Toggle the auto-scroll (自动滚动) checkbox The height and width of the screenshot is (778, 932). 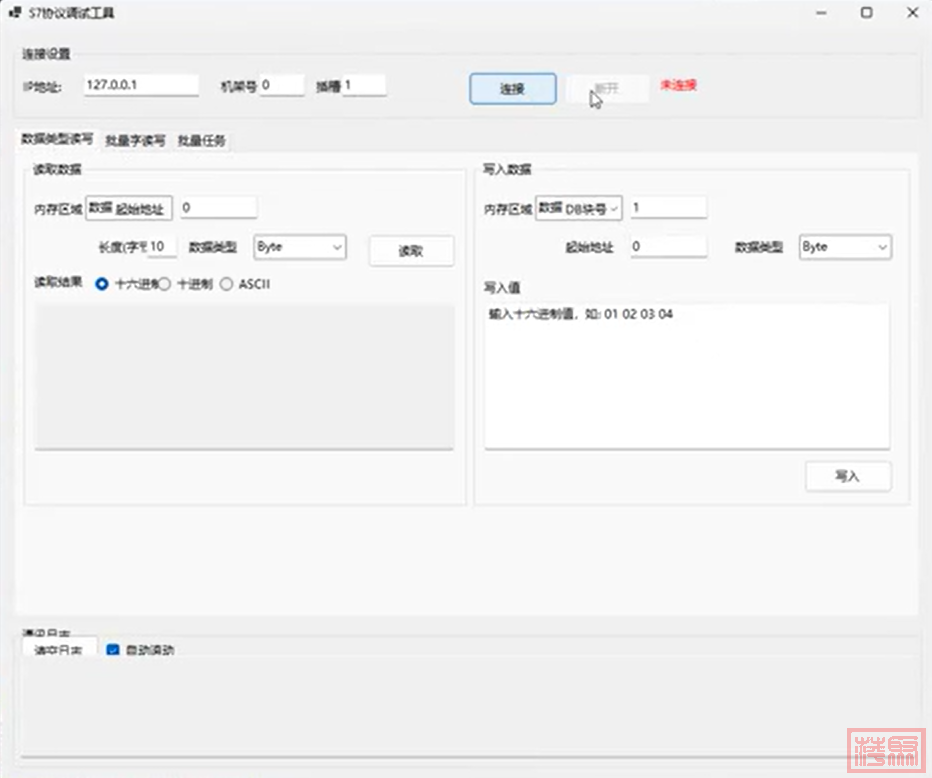113,650
